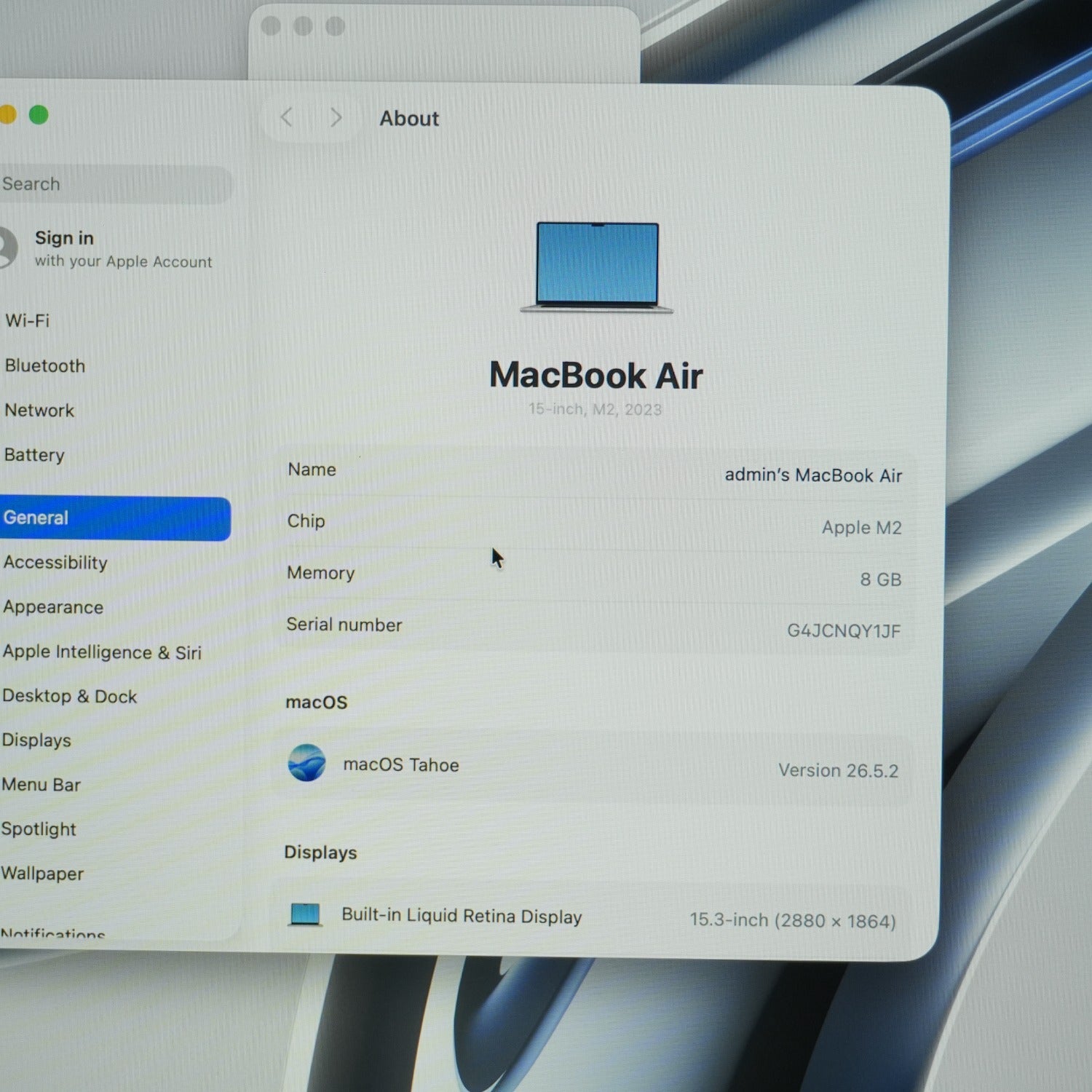
Task: Go forward using the right chevron
Action: pos(336,117)
